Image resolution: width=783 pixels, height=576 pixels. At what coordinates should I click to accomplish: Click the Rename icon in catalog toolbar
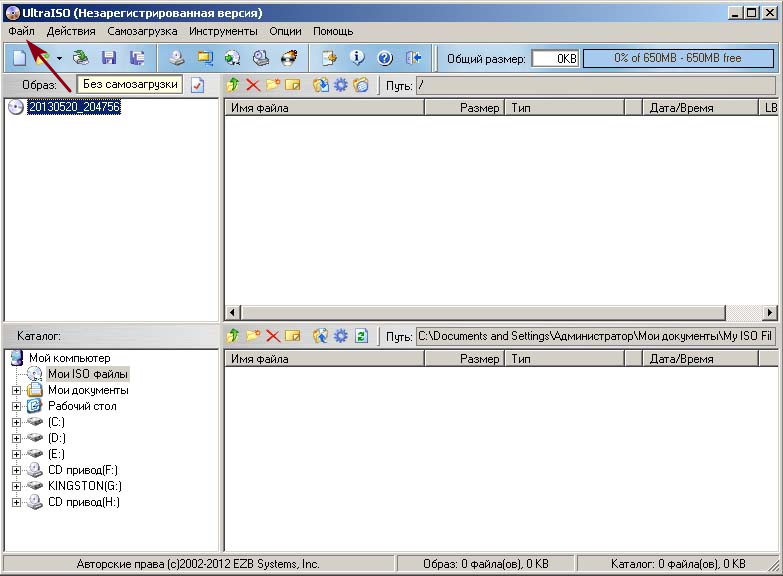[293, 336]
